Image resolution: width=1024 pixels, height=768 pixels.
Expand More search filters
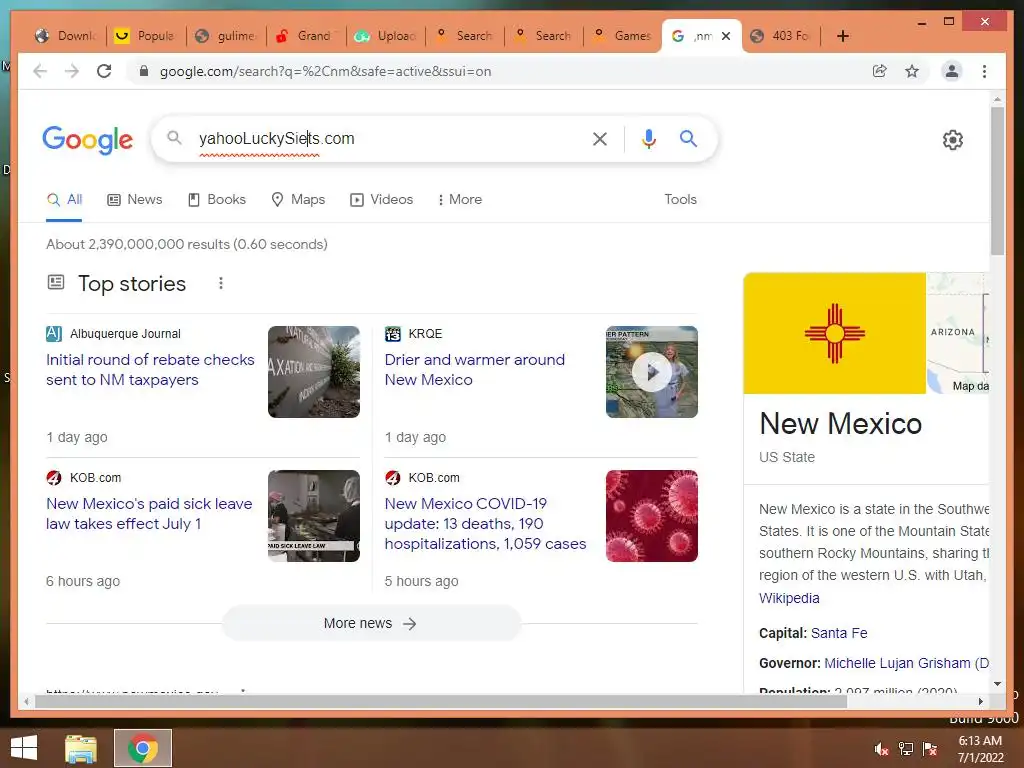460,199
